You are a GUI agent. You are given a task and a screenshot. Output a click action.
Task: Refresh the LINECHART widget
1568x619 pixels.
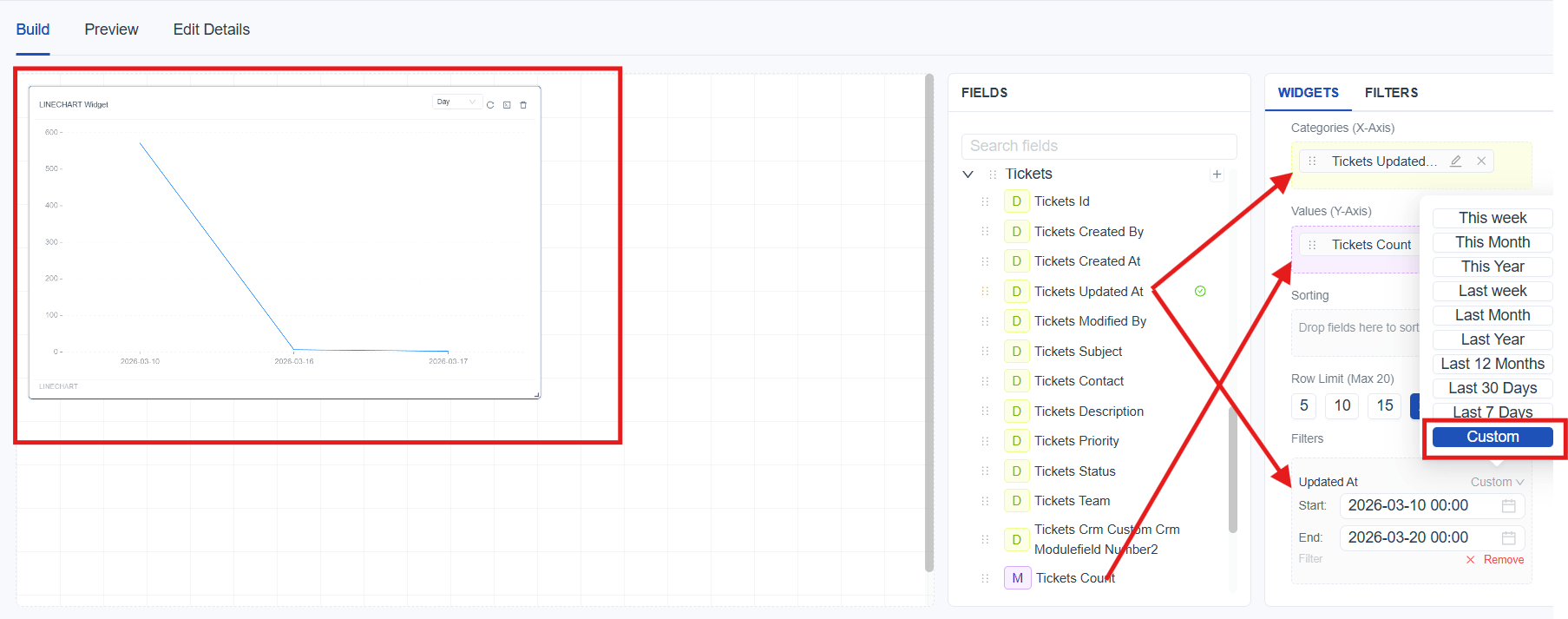(490, 105)
